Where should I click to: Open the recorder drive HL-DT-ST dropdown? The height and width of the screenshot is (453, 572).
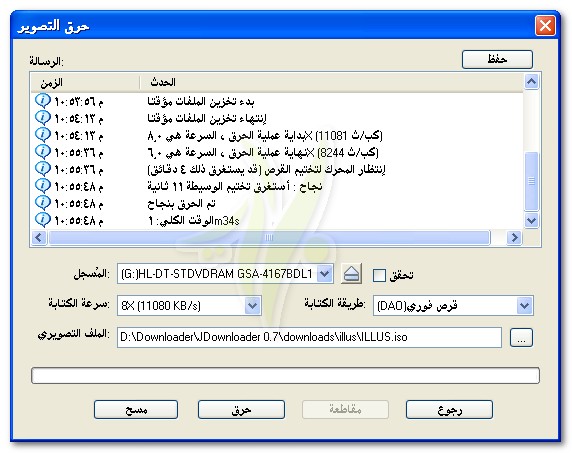[x=325, y=274]
